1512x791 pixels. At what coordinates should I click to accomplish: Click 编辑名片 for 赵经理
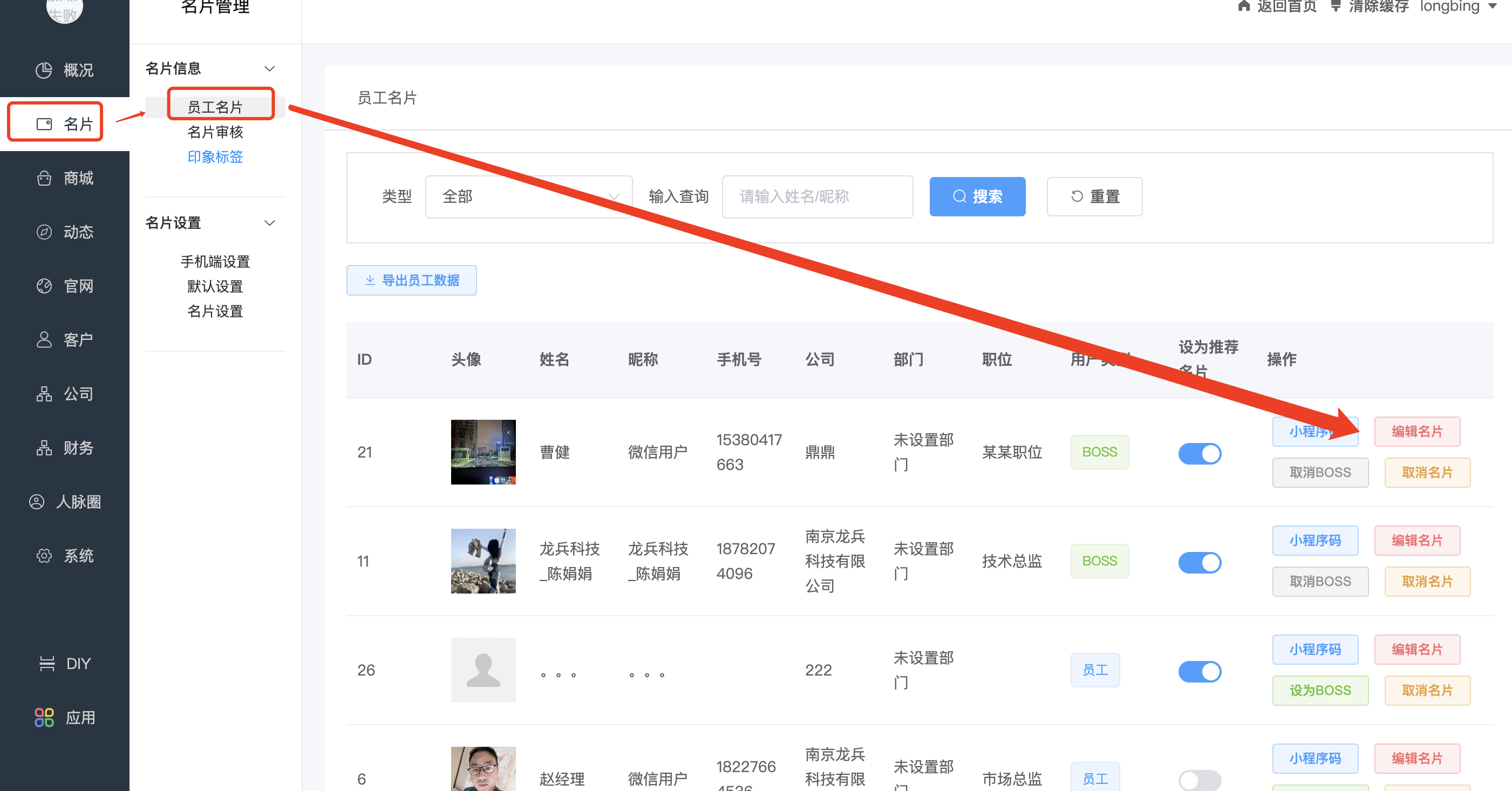1417,759
